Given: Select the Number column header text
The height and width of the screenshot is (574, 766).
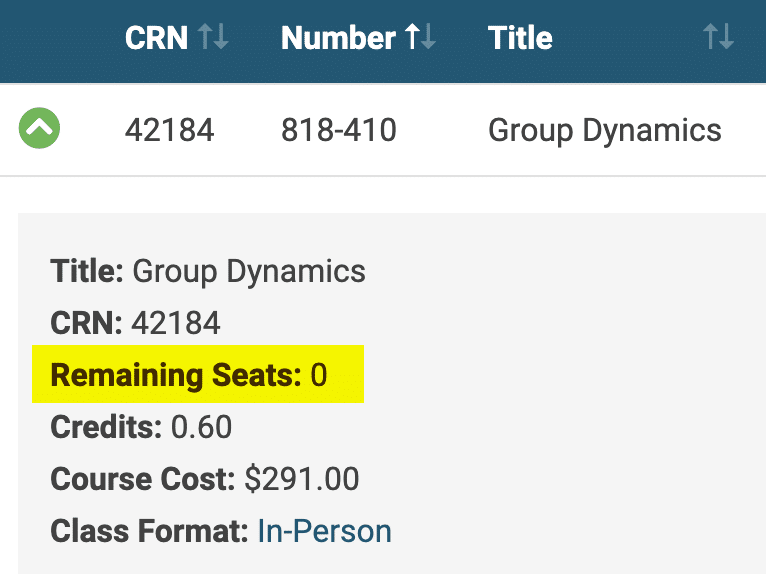Looking at the screenshot, I should pyautogui.click(x=338, y=38).
